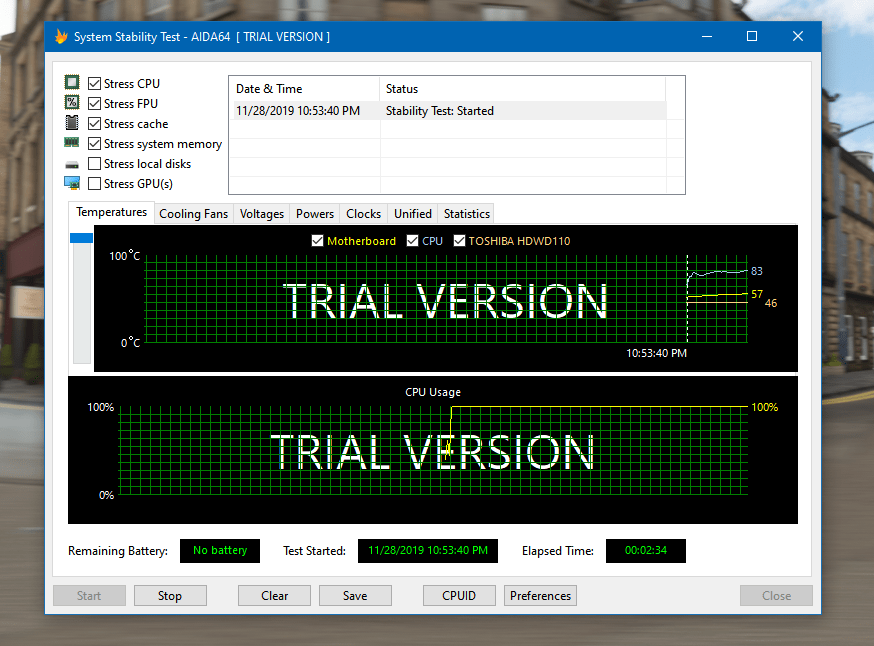Click the blue slider thumb left of temperature graph
The image size is (874, 646).
coord(81,238)
